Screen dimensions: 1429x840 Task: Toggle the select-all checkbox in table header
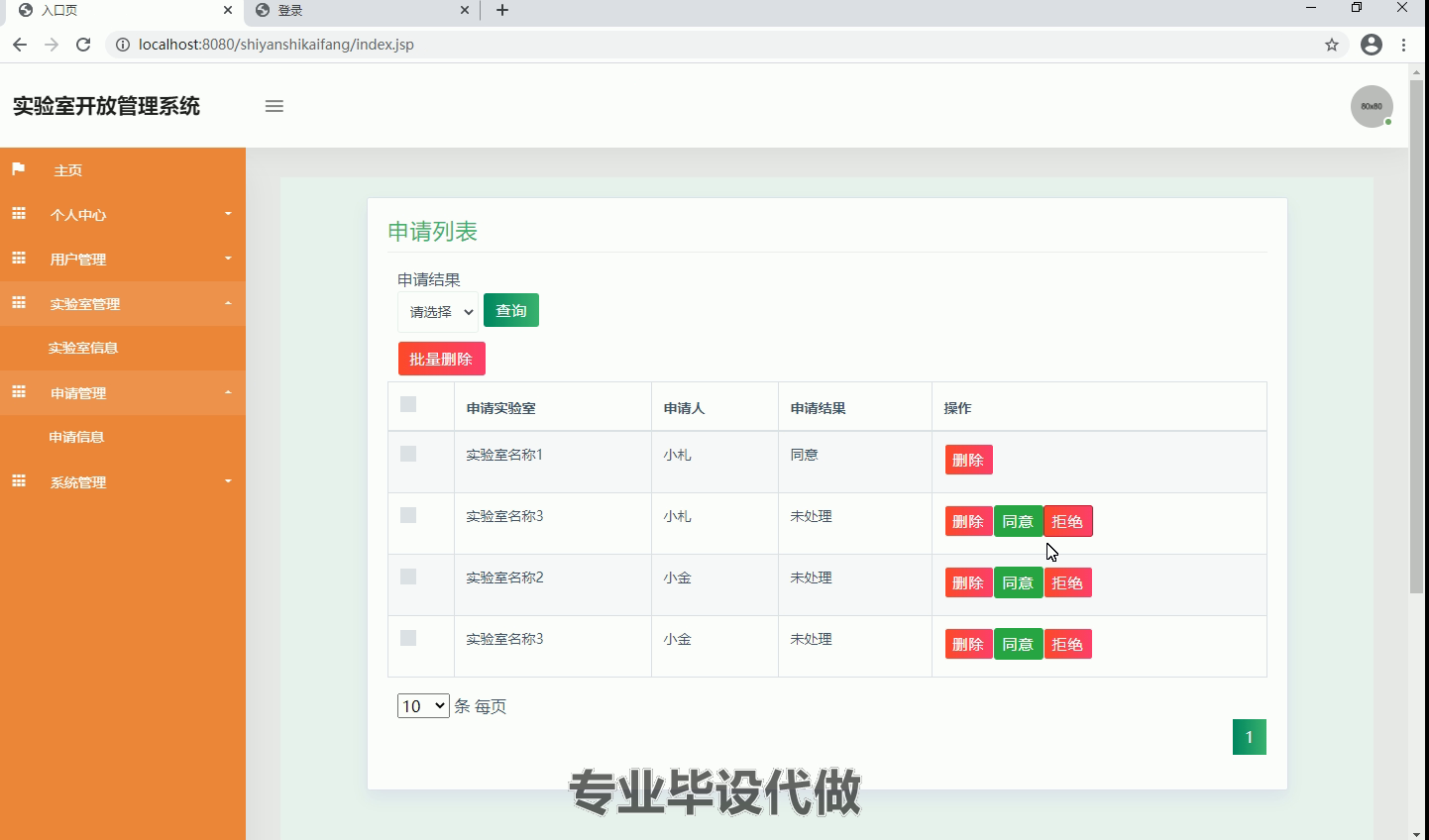click(408, 404)
